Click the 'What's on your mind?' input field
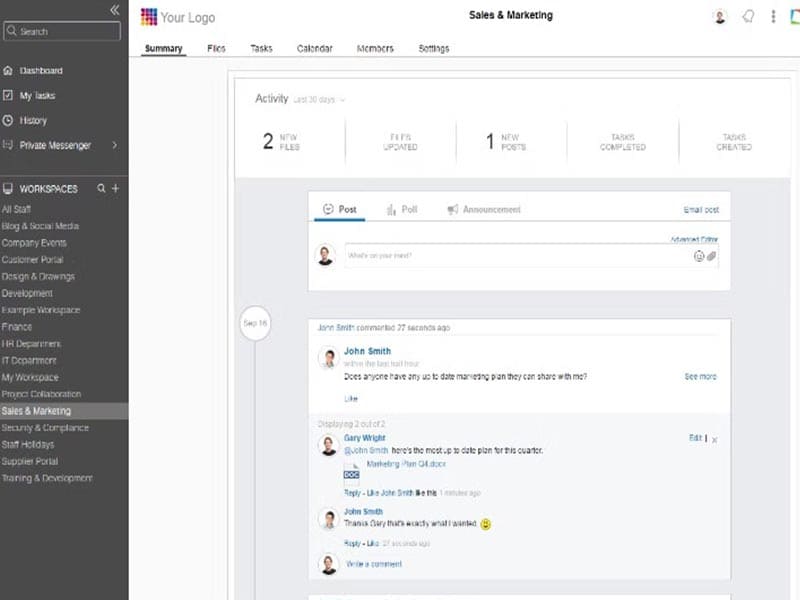Viewport: 800px width, 600px height. click(515, 256)
